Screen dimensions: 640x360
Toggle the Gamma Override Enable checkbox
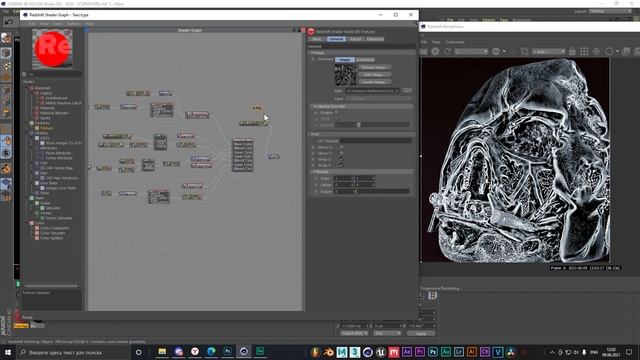(x=336, y=112)
